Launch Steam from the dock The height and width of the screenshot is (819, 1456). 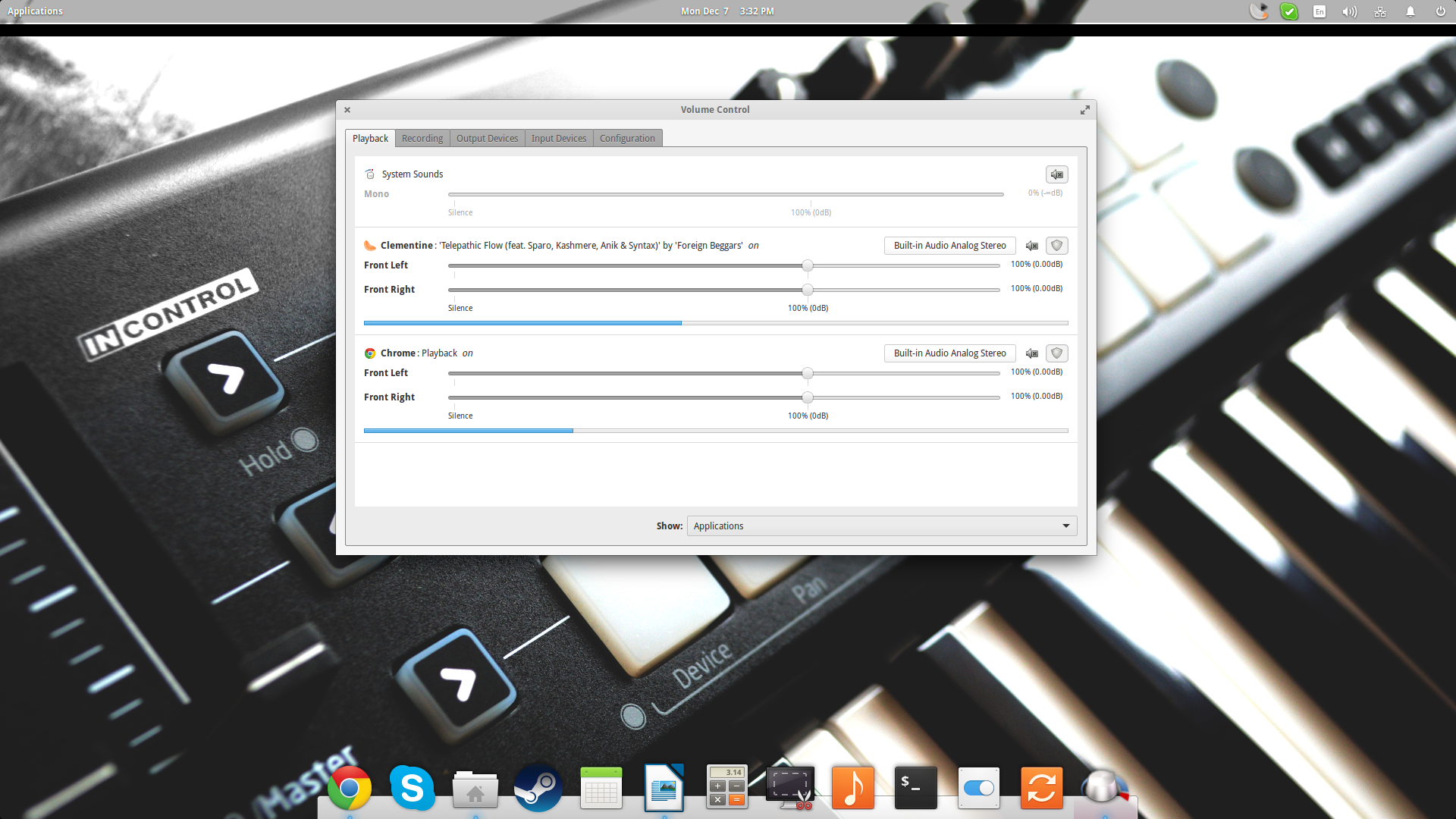tap(538, 789)
